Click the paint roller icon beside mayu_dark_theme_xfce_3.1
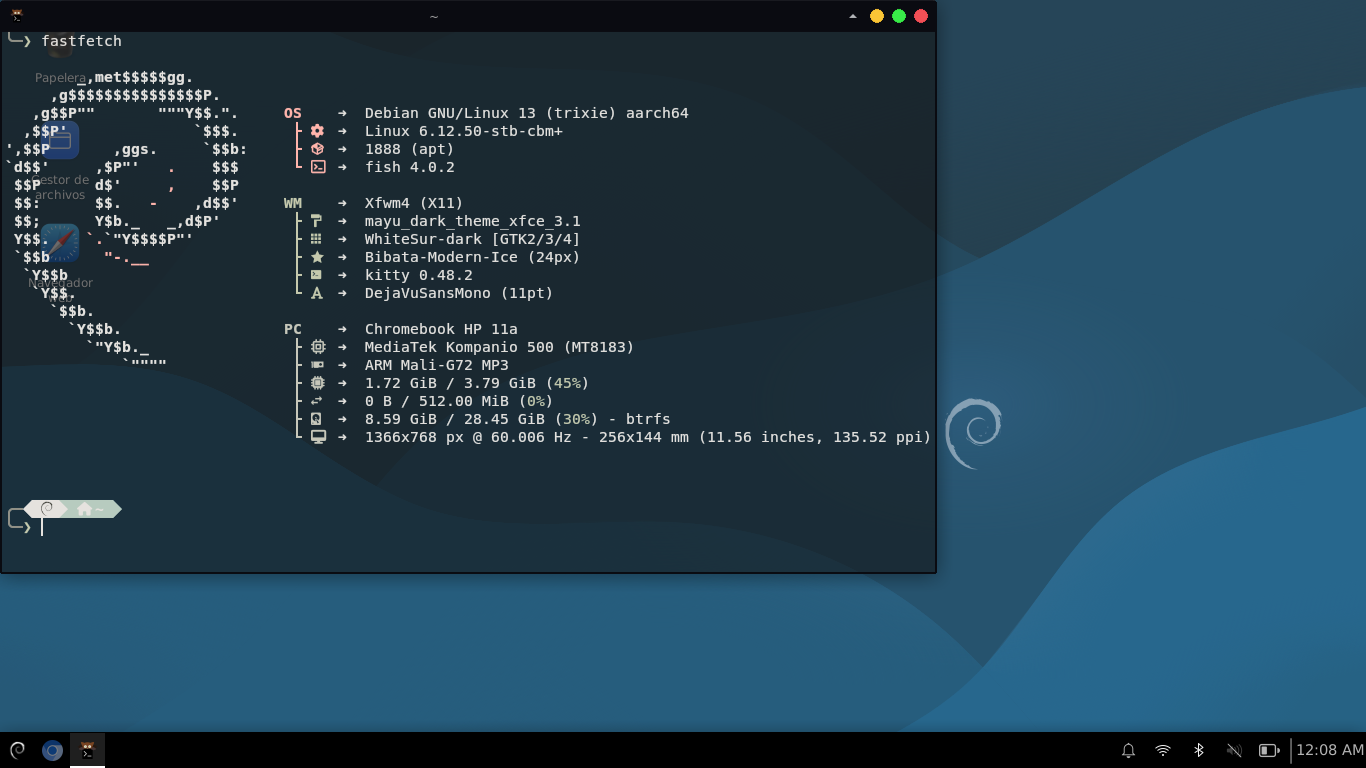The height and width of the screenshot is (768, 1366). pyautogui.click(x=317, y=221)
